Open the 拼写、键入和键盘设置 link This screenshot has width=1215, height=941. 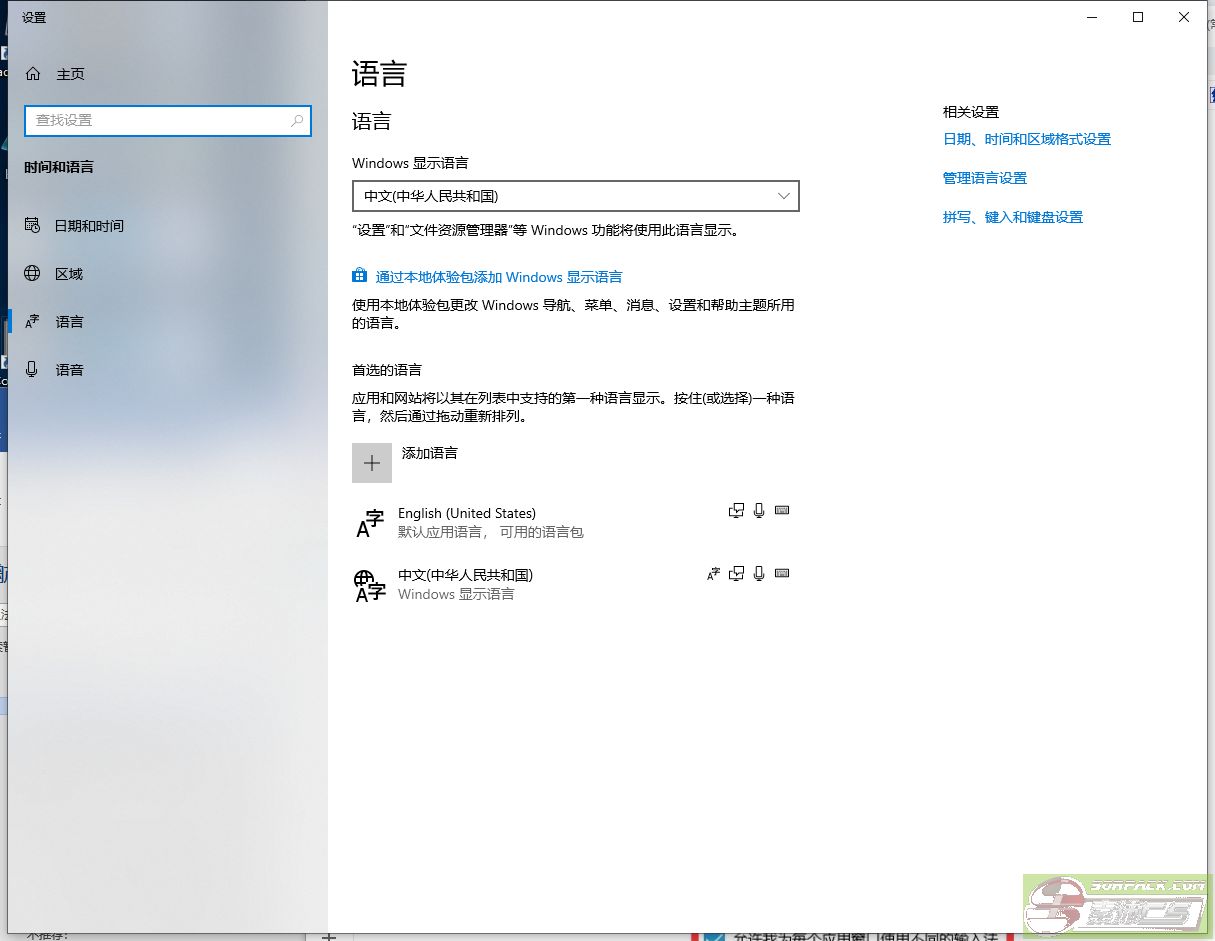click(x=1012, y=217)
